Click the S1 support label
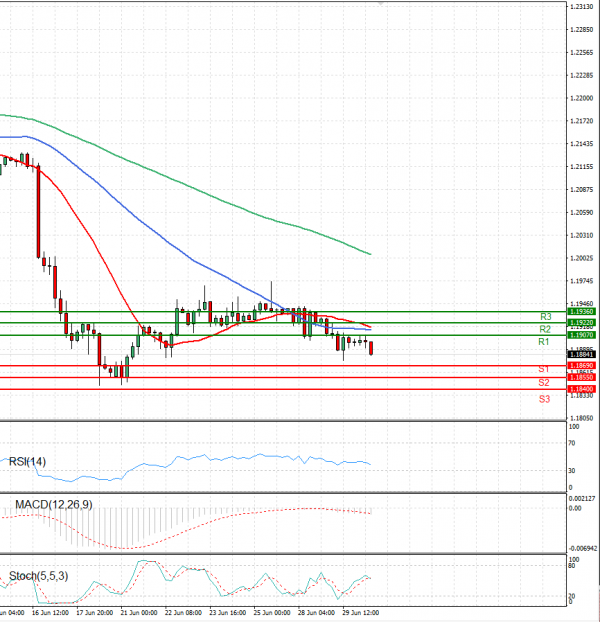600x622 pixels. tap(544, 369)
